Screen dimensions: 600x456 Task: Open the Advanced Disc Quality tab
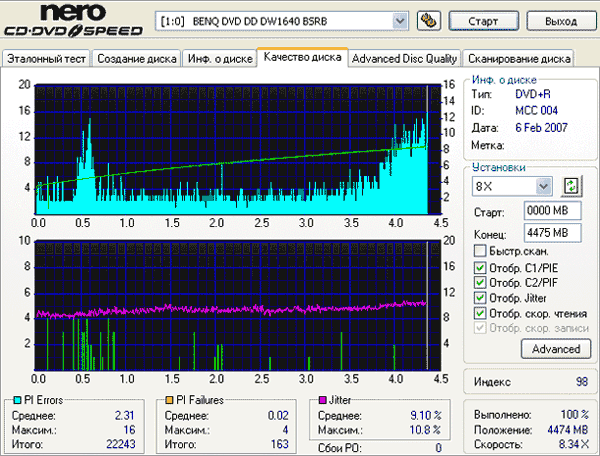[x=405, y=58]
